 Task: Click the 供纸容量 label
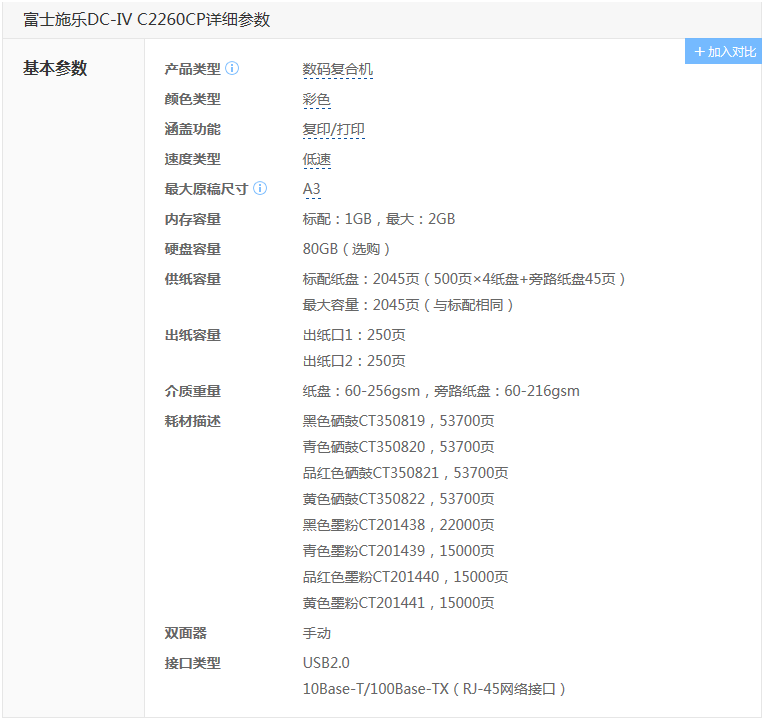click(193, 279)
